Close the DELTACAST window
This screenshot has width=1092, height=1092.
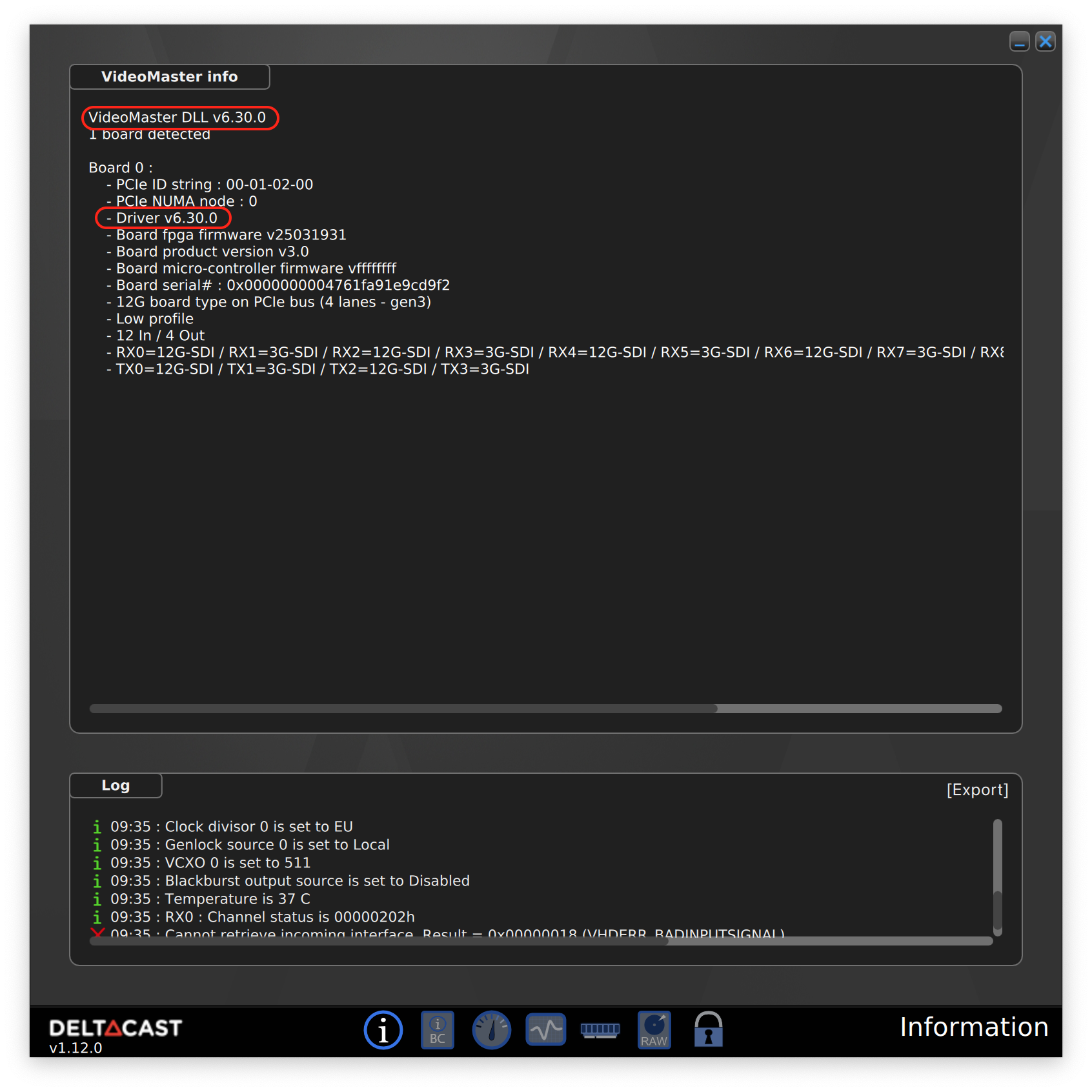(1046, 41)
